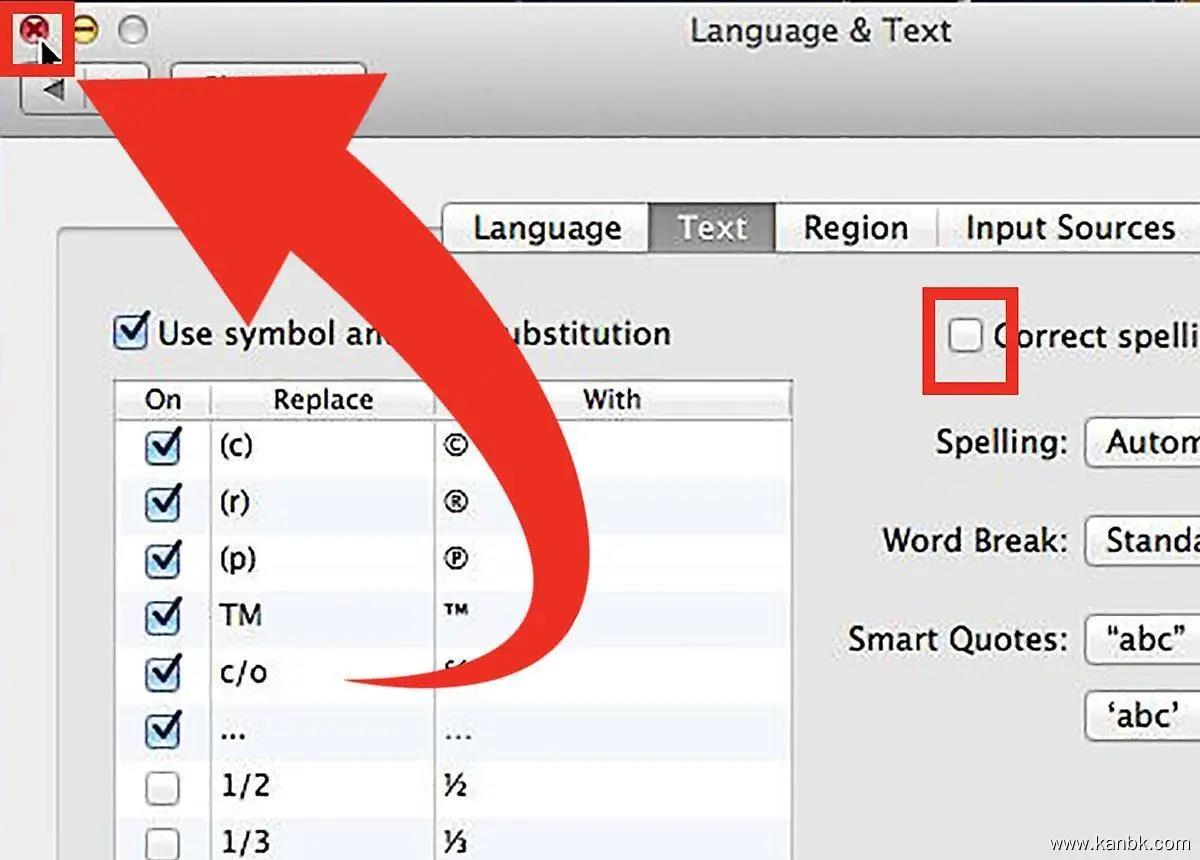The width and height of the screenshot is (1200, 860).
Task: Minimize the window with the yellow button
Action: point(85,31)
